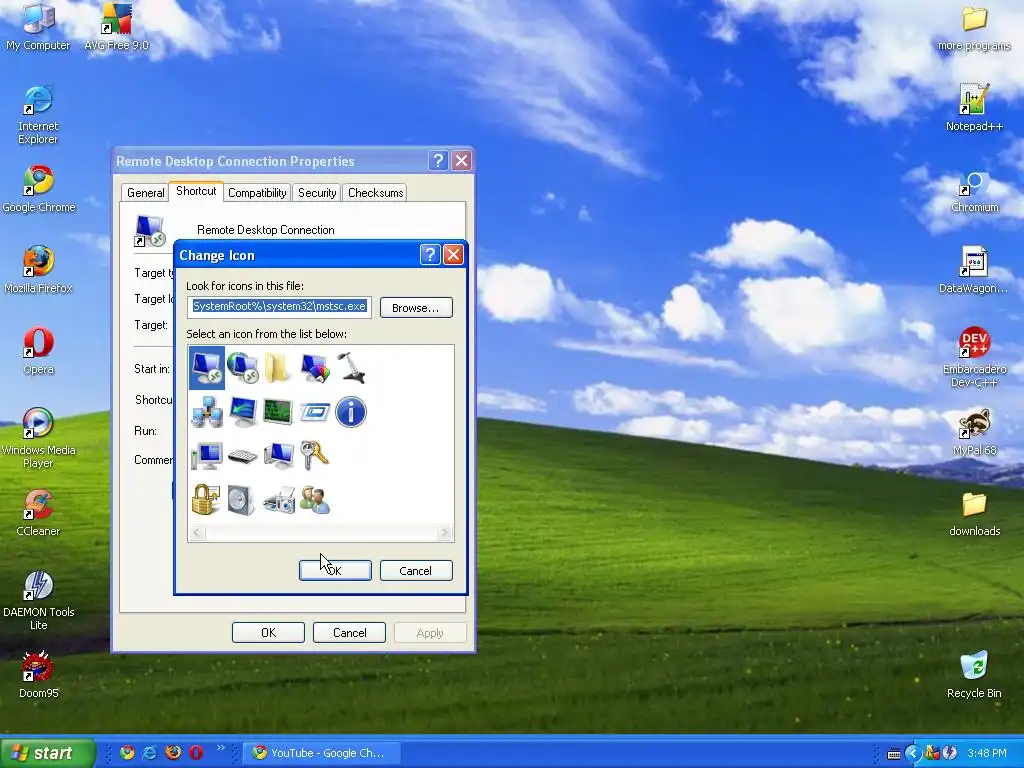Click the icon list left scroll arrow
Screen dimensions: 1024x768
198,533
